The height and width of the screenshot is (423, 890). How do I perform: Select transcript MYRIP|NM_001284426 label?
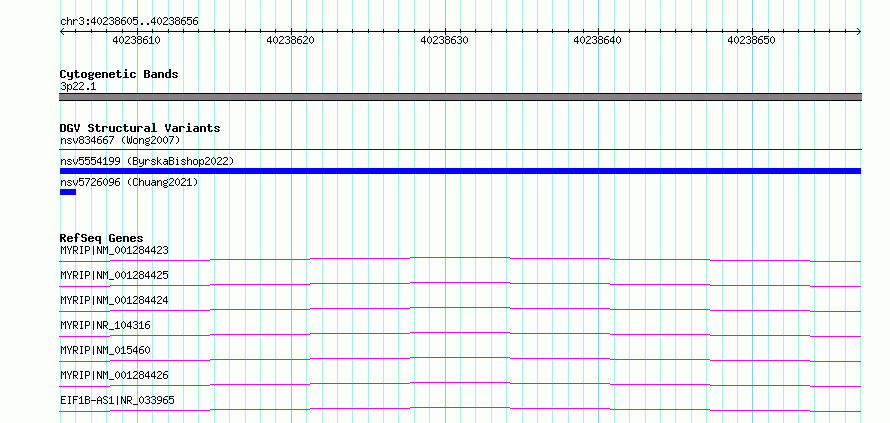(114, 375)
